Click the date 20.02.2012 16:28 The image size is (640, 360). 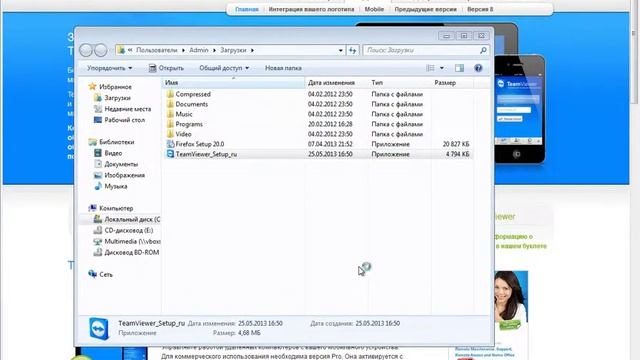point(330,124)
